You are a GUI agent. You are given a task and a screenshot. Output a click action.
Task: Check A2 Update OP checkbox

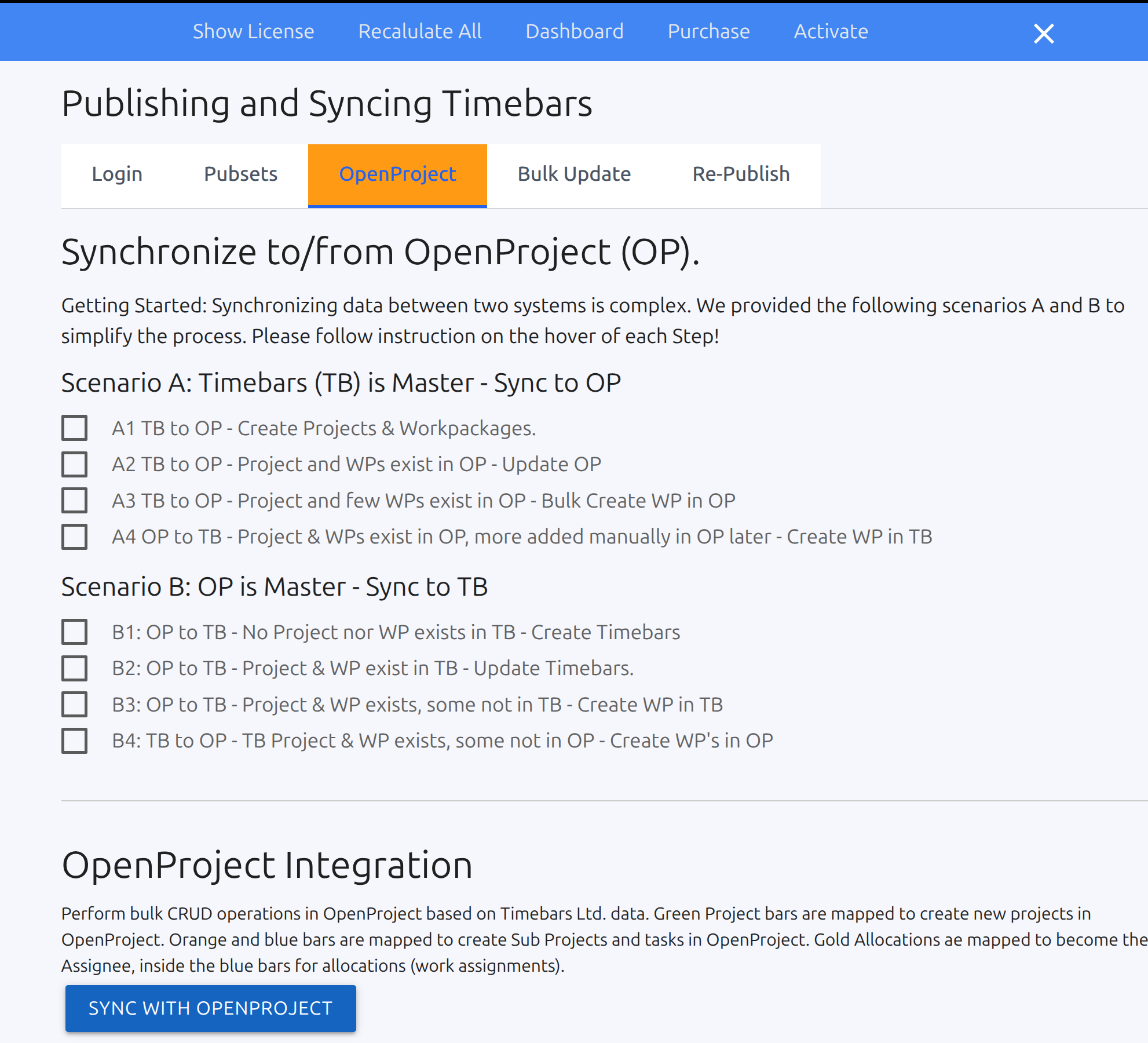pos(75,464)
